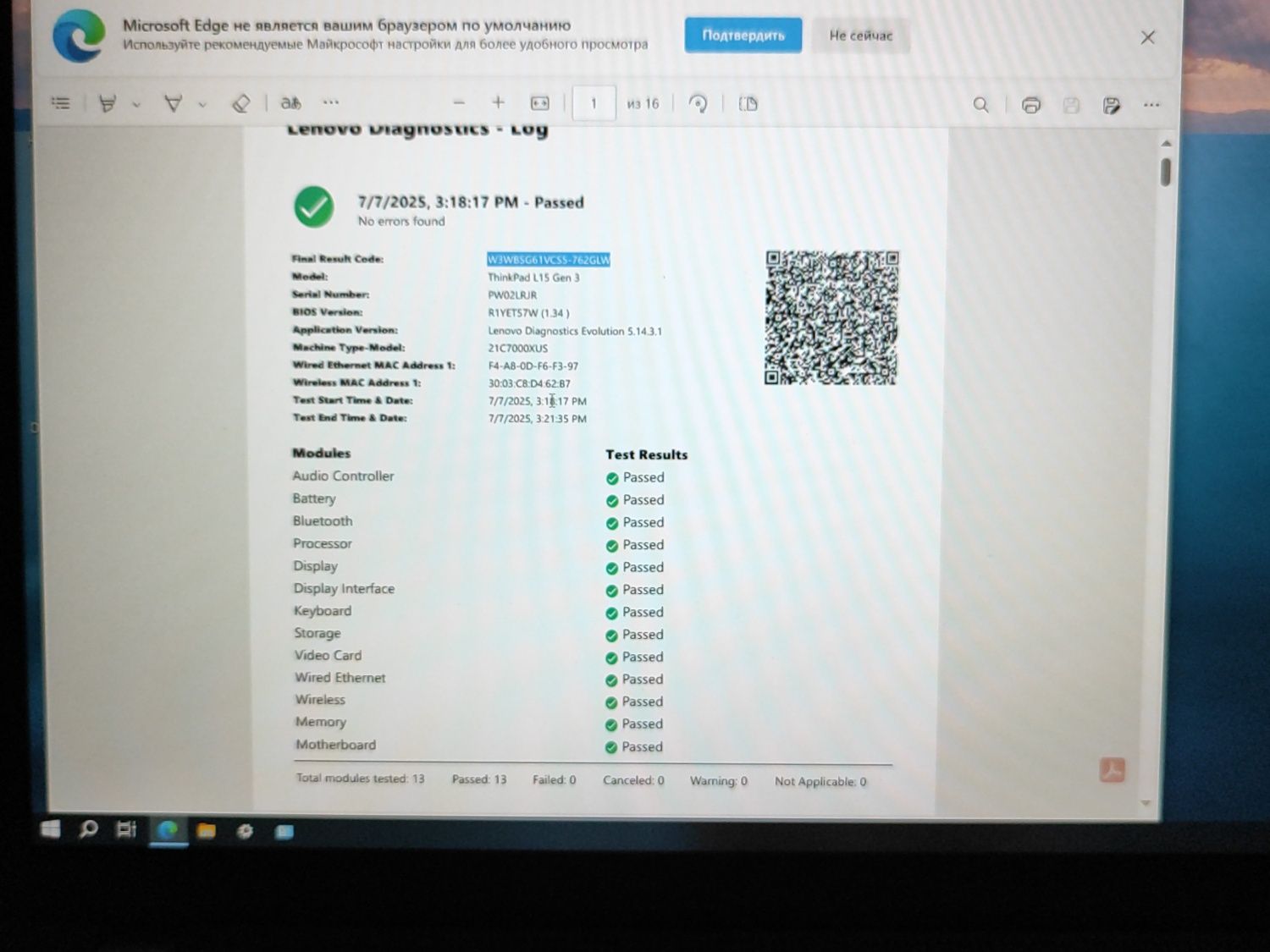
Task: Open the PDF search (magnifier) tool
Action: (x=980, y=105)
